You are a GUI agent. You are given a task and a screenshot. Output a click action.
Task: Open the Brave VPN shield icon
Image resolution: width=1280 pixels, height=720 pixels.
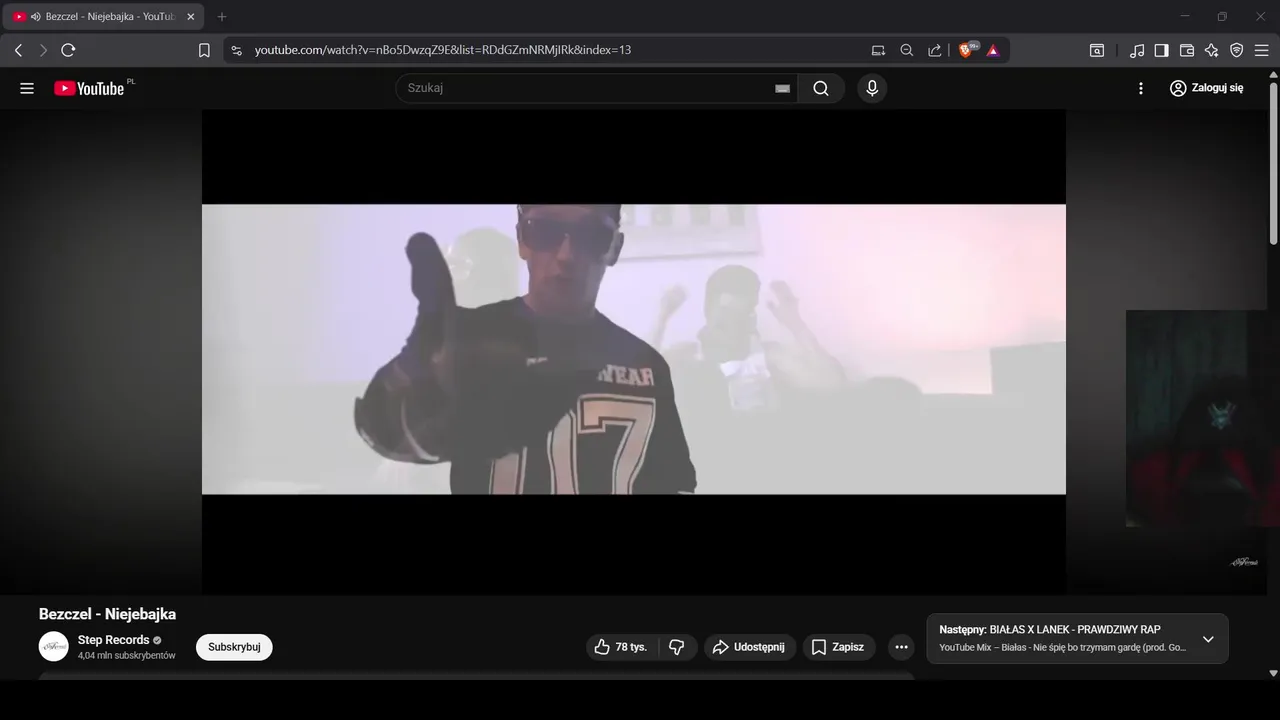click(x=1237, y=50)
